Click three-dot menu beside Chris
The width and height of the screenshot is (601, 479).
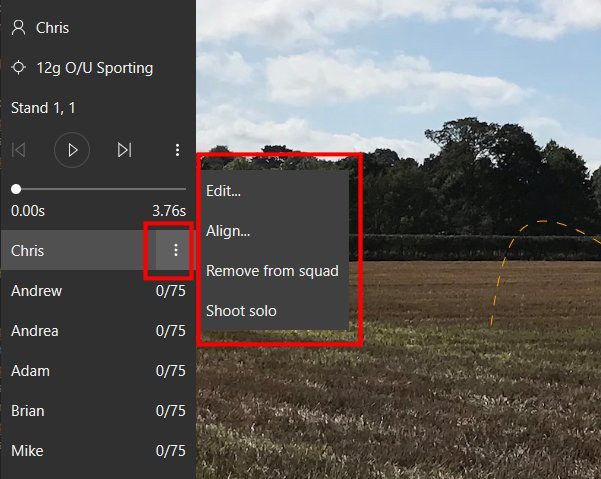175,251
